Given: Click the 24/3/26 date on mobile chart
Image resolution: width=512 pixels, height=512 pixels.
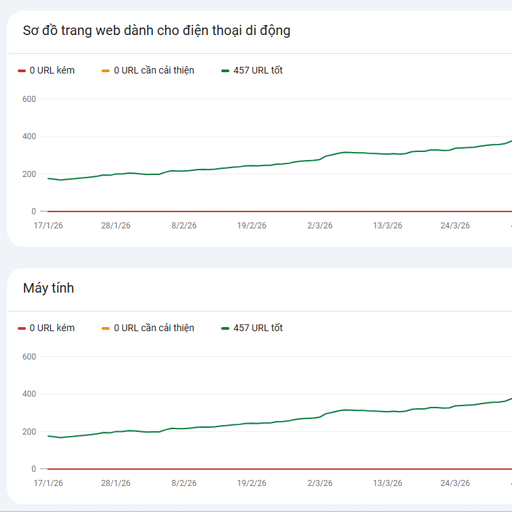Looking at the screenshot, I should (455, 226).
